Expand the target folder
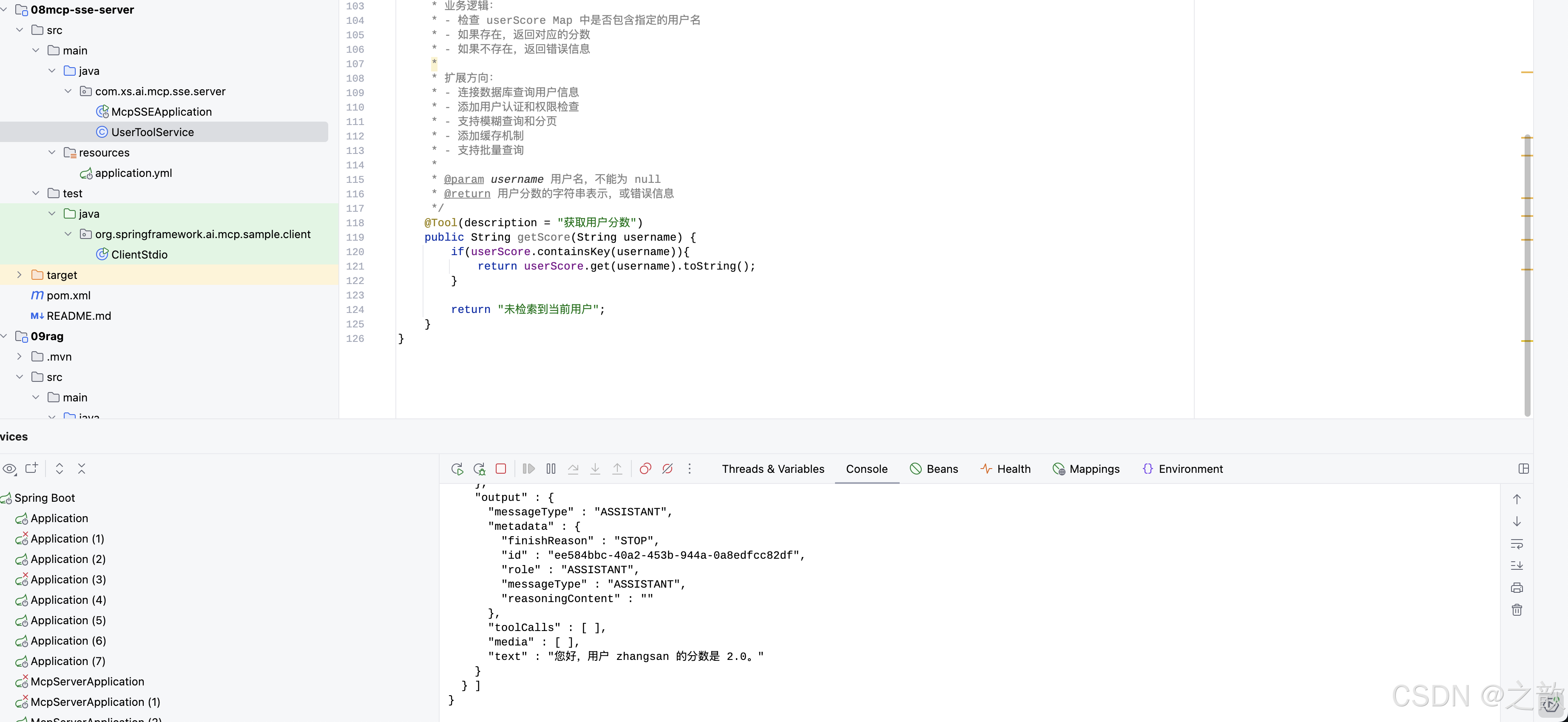Image resolution: width=1568 pixels, height=722 pixels. coord(20,275)
